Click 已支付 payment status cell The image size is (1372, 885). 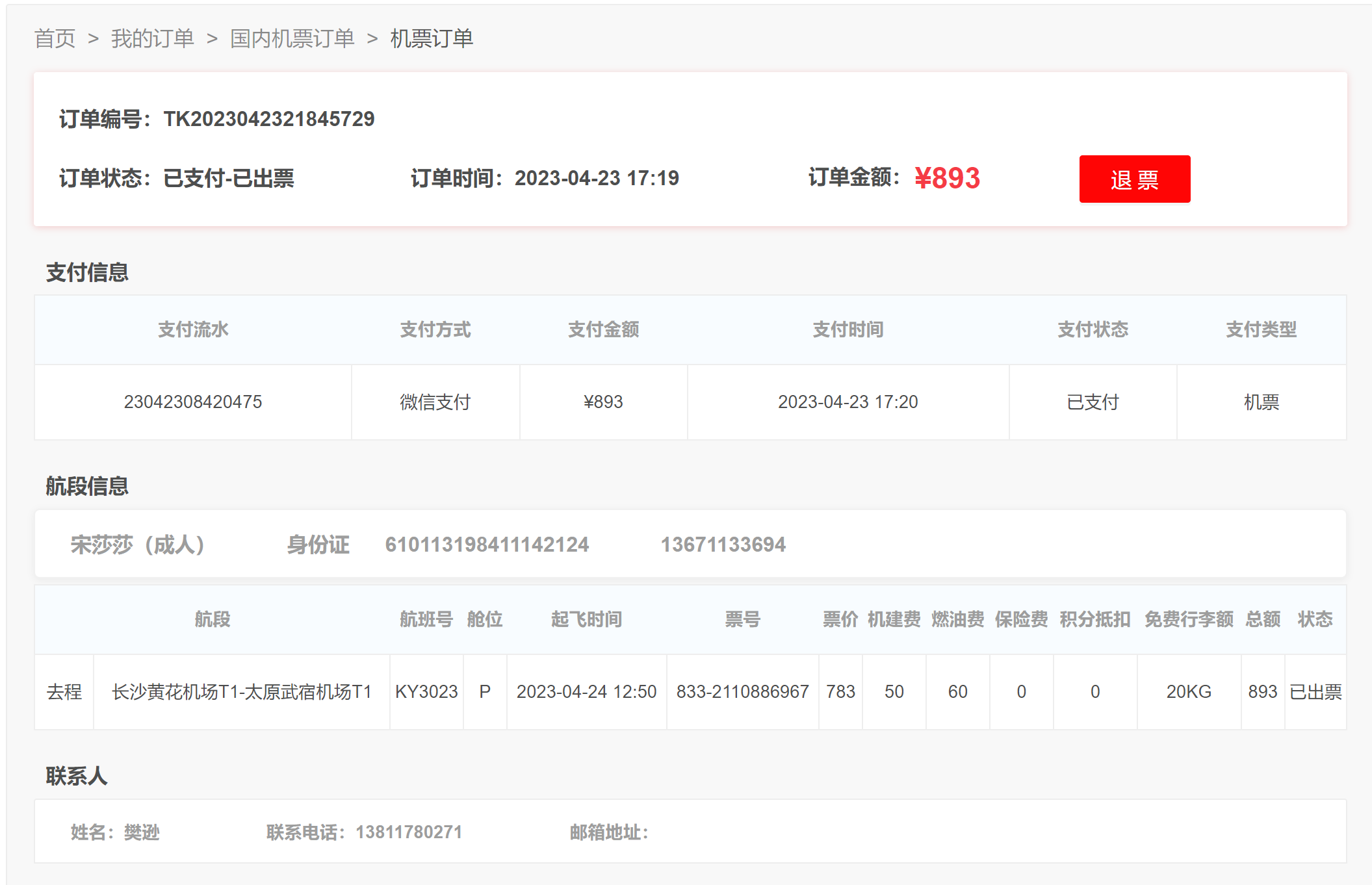click(1093, 402)
